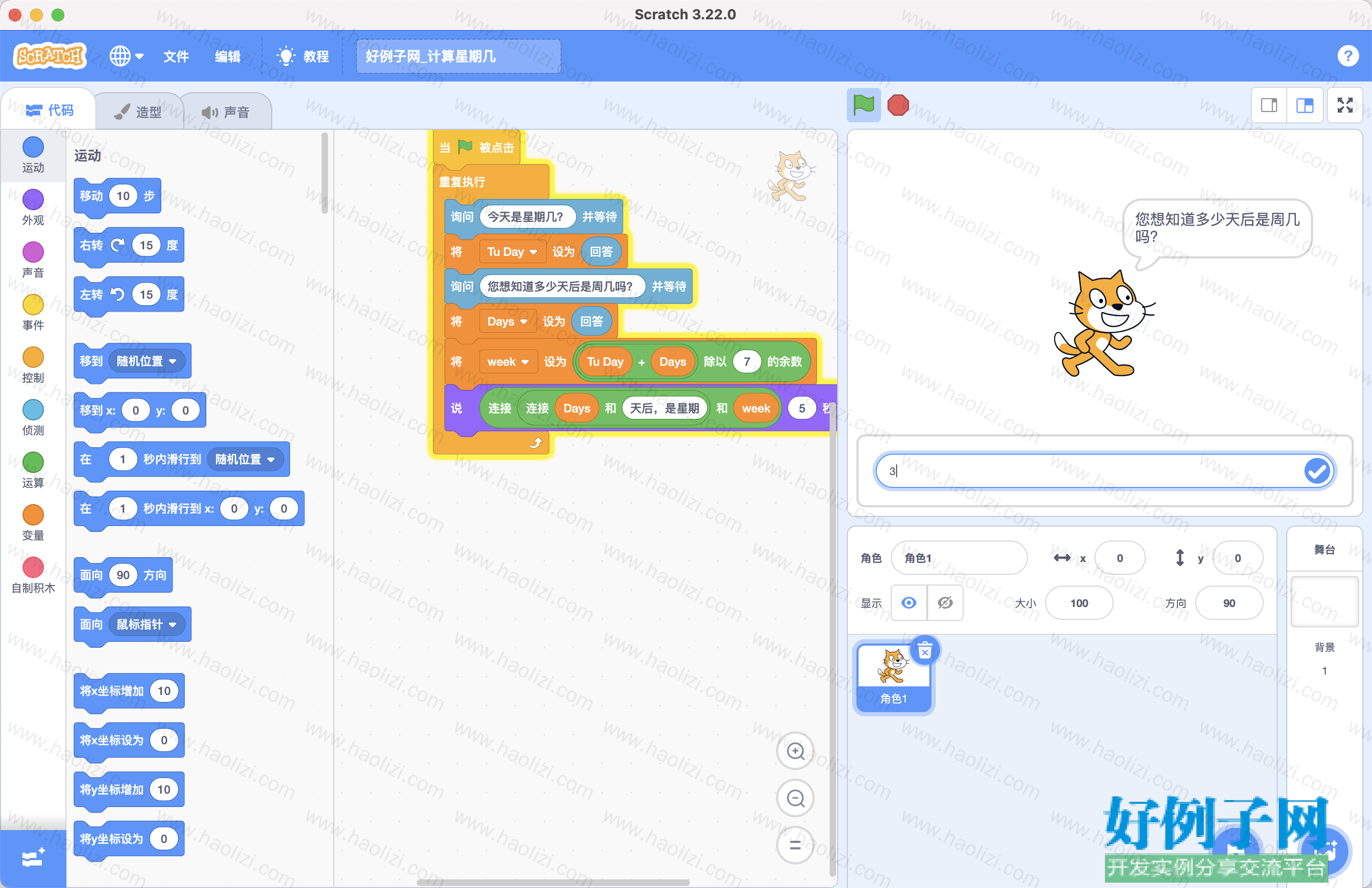Screen dimensions: 1372x888
Task: Click the 5 seconds value in say block
Action: pos(801,408)
